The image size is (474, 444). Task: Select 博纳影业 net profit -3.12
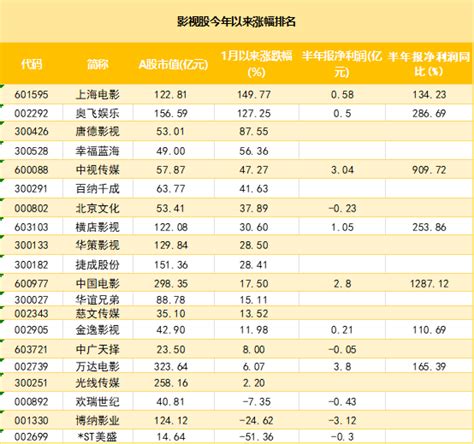pyautogui.click(x=342, y=421)
